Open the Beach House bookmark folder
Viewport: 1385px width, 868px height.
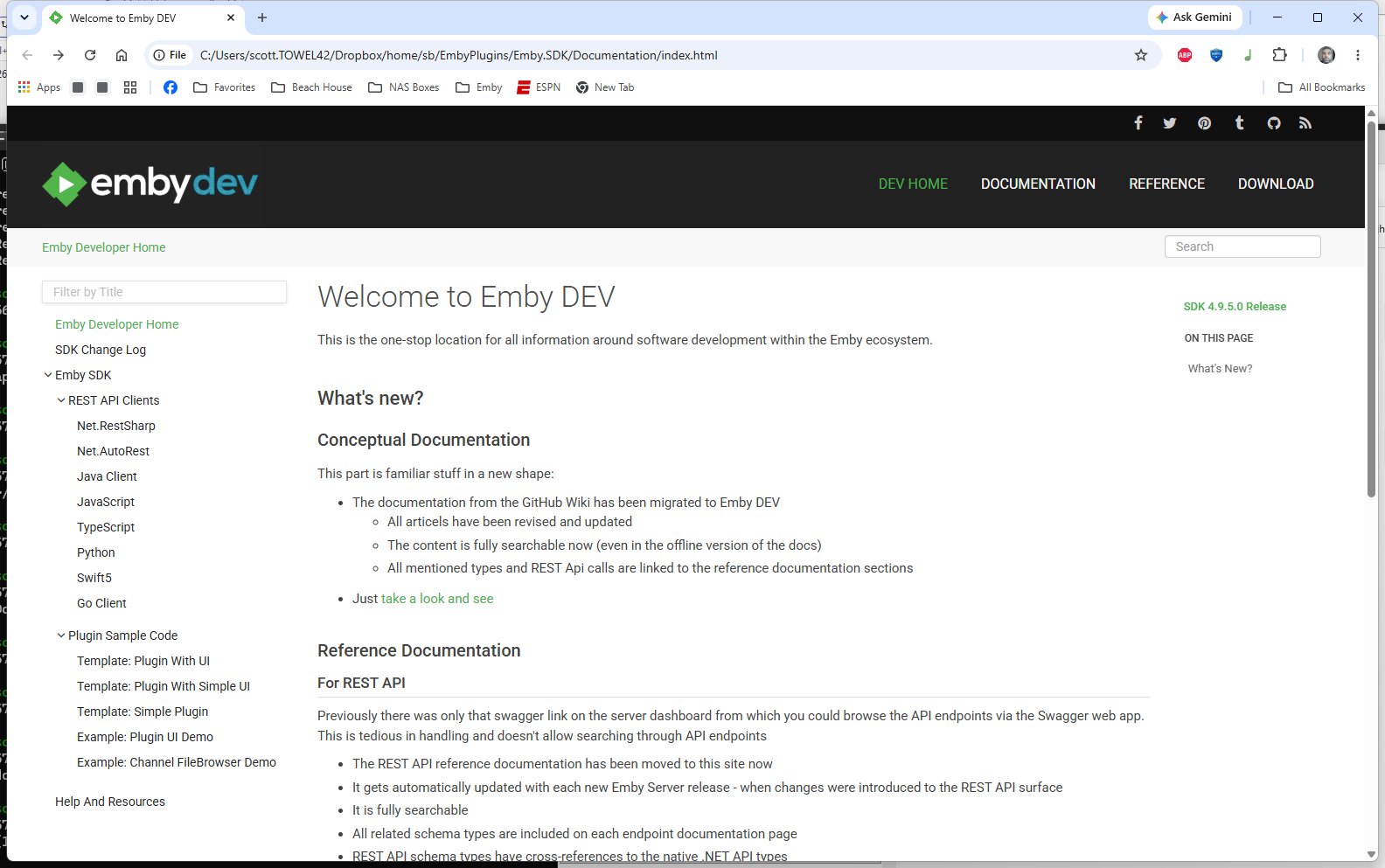(x=312, y=87)
